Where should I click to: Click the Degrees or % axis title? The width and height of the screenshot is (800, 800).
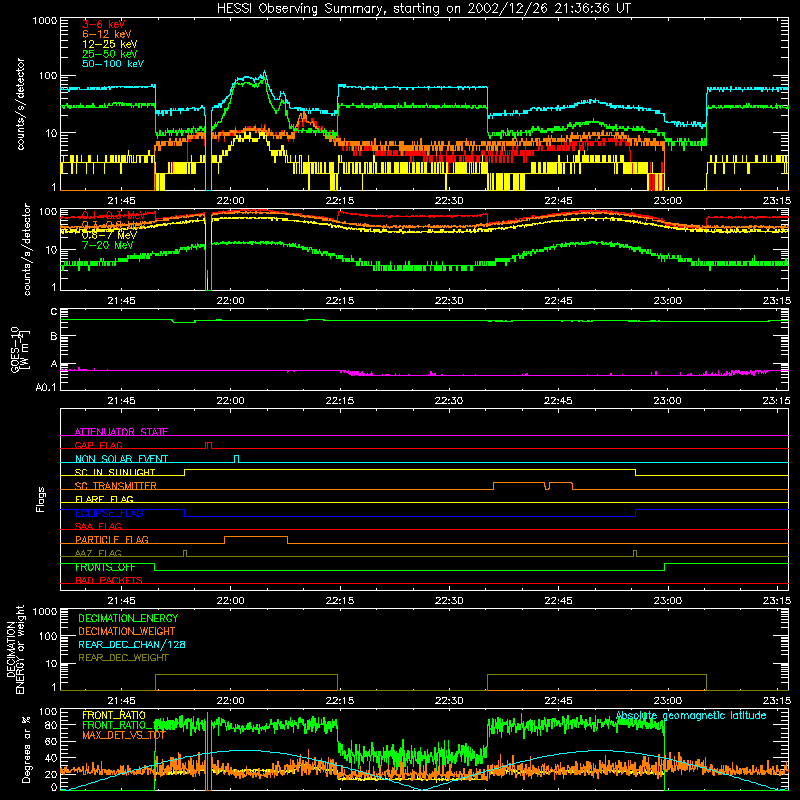pyautogui.click(x=26, y=749)
